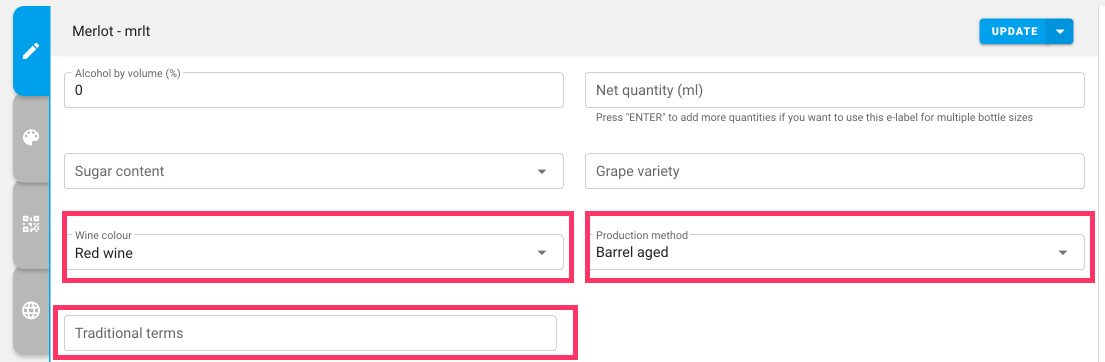
Task: Click the Production method dropdown arrow
Action: point(1063,253)
